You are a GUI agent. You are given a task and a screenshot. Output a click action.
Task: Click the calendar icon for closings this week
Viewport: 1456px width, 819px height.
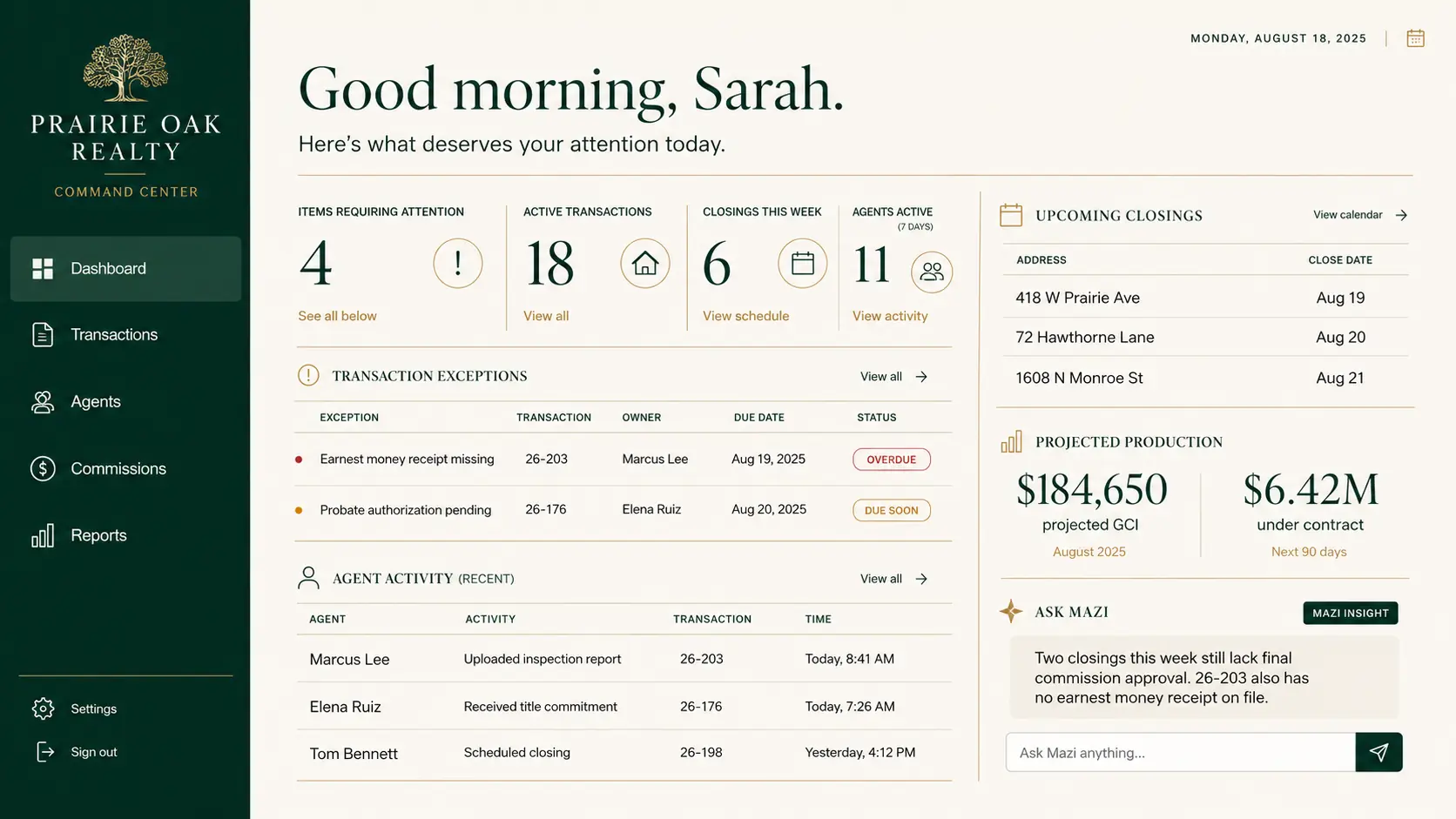803,263
